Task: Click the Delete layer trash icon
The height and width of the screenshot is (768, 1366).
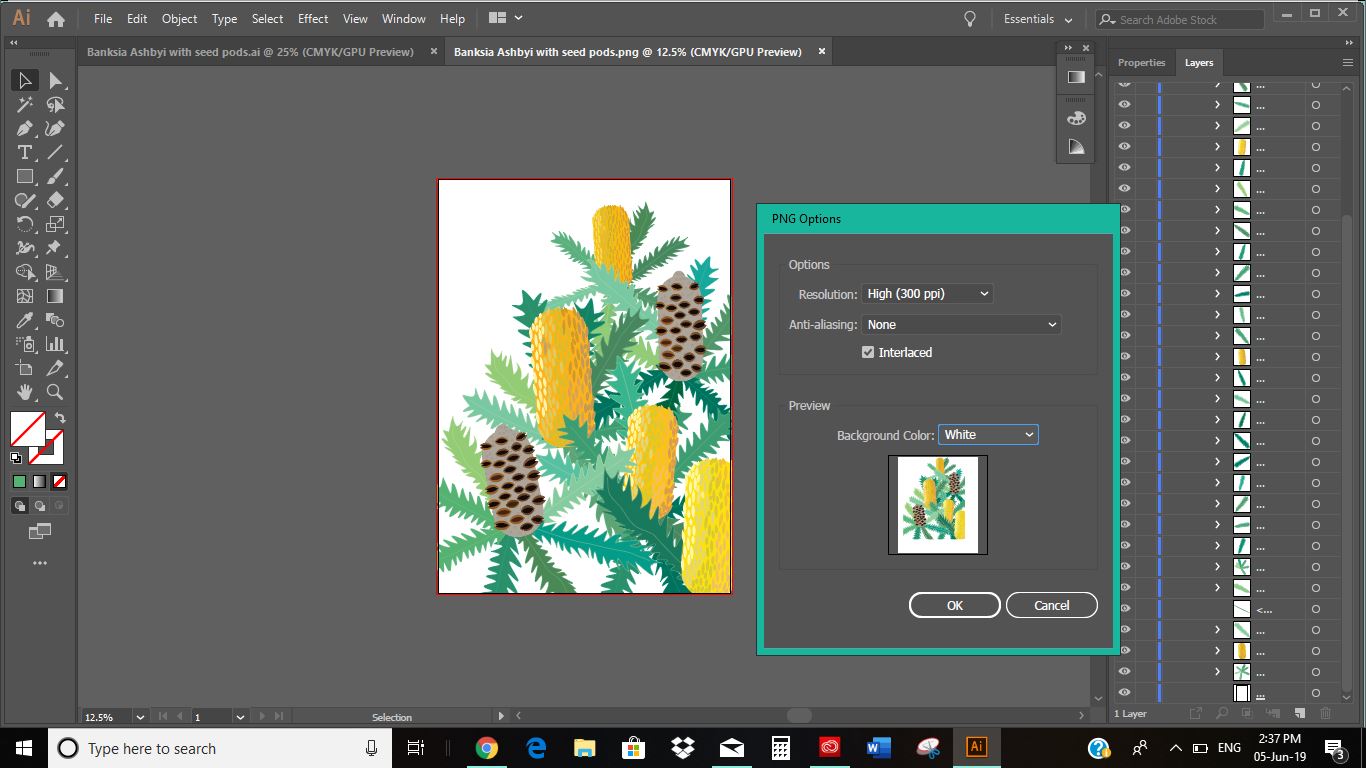Action: [1326, 713]
